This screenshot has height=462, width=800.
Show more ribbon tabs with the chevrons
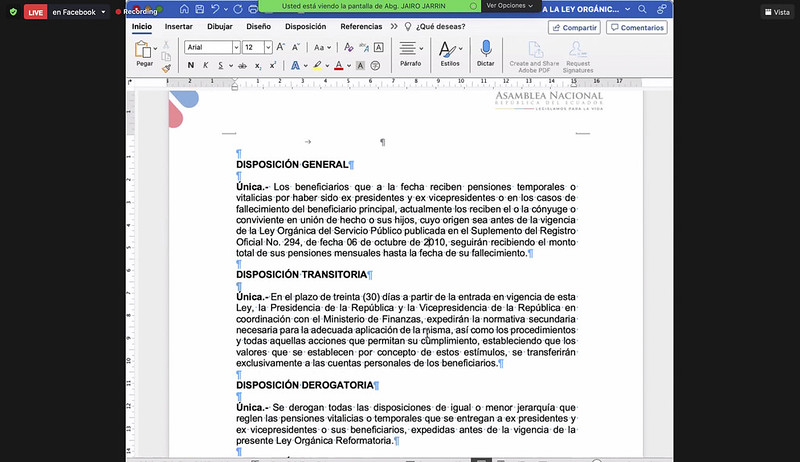[x=394, y=27]
